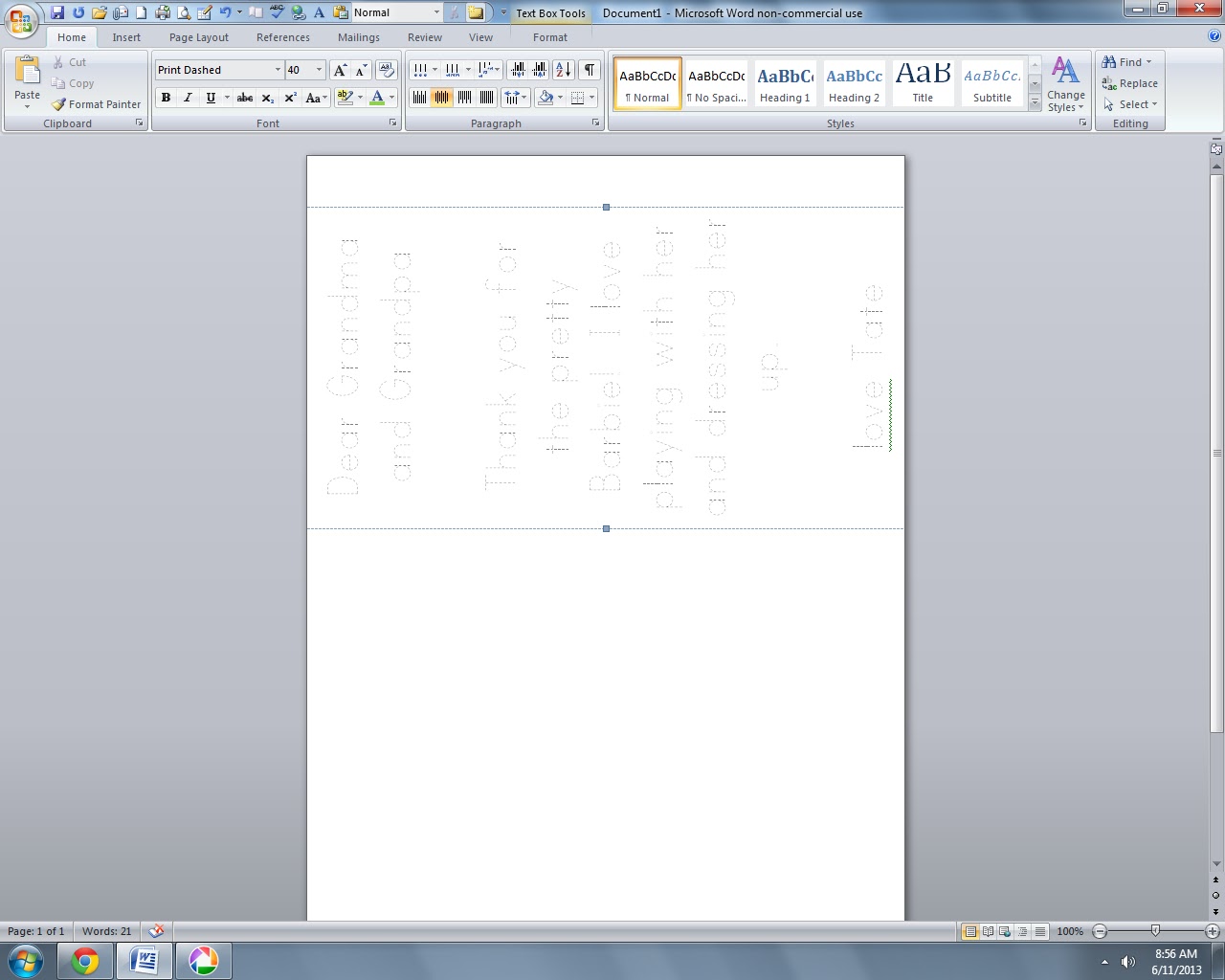Expand the Styles gallery More button
1225x980 pixels.
pos(1035,103)
